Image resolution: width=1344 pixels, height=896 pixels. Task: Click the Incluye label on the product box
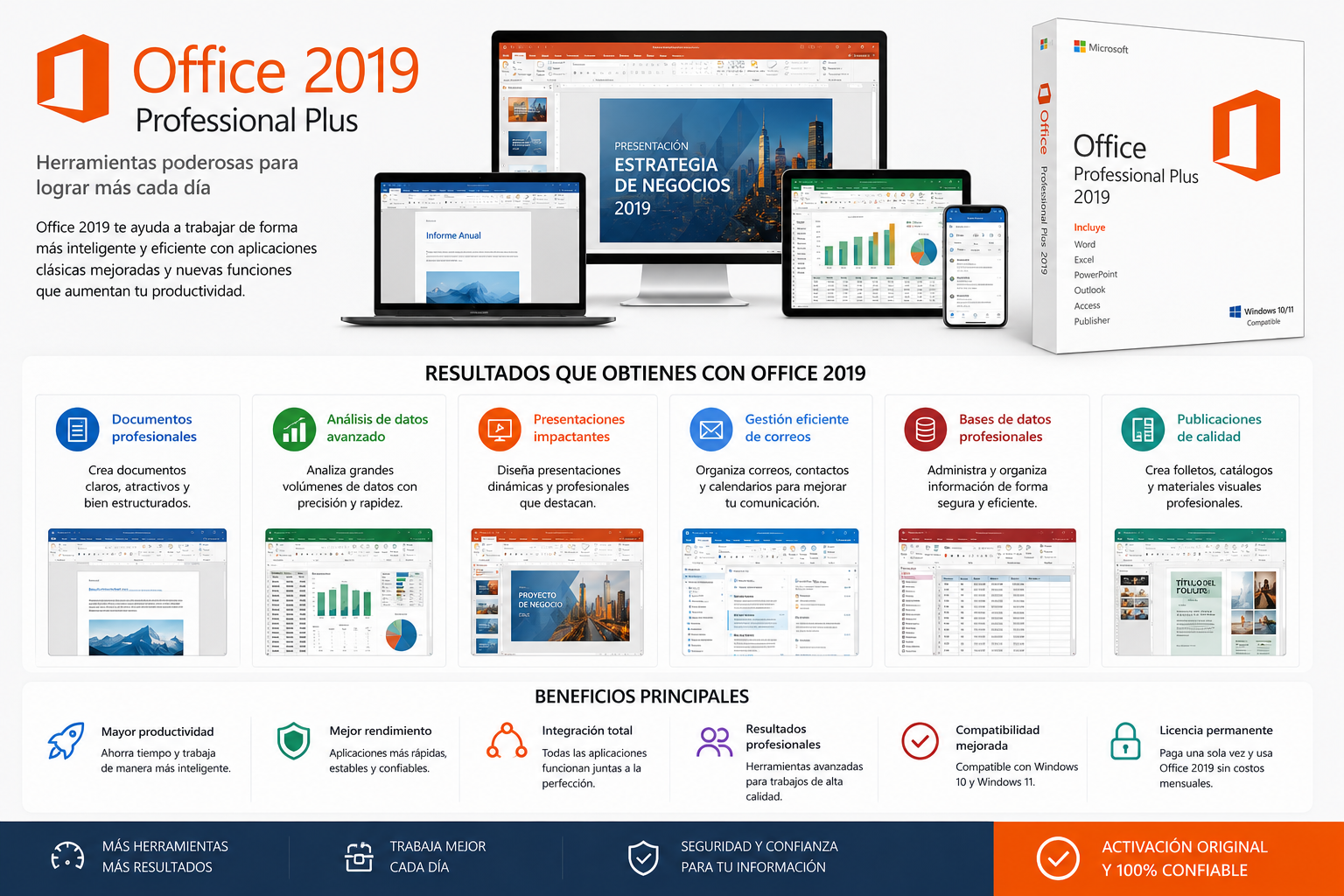point(1089,227)
